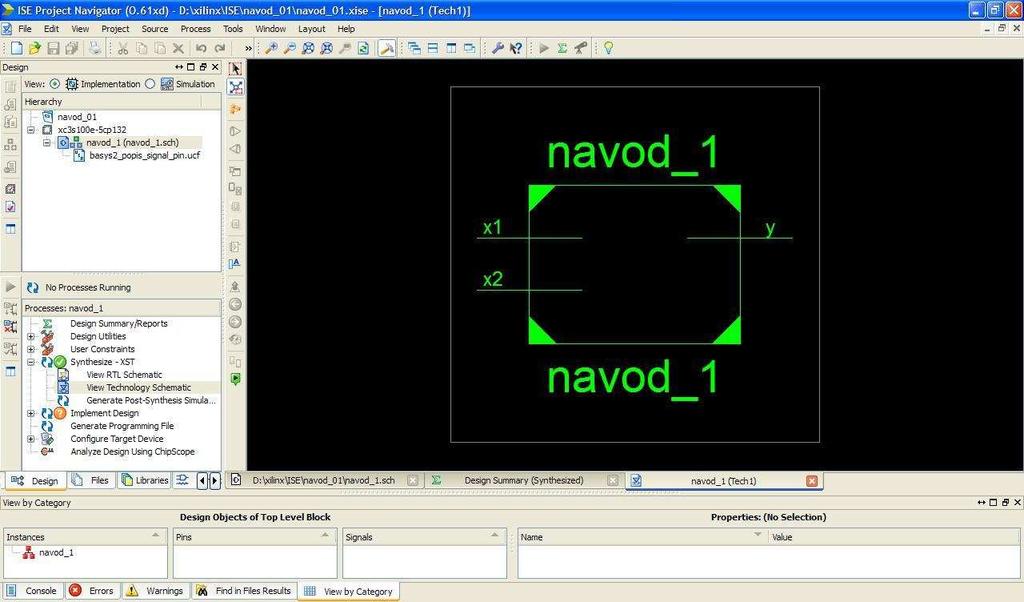Select Generate Programming File process
The width and height of the screenshot is (1024, 602).
(x=122, y=426)
